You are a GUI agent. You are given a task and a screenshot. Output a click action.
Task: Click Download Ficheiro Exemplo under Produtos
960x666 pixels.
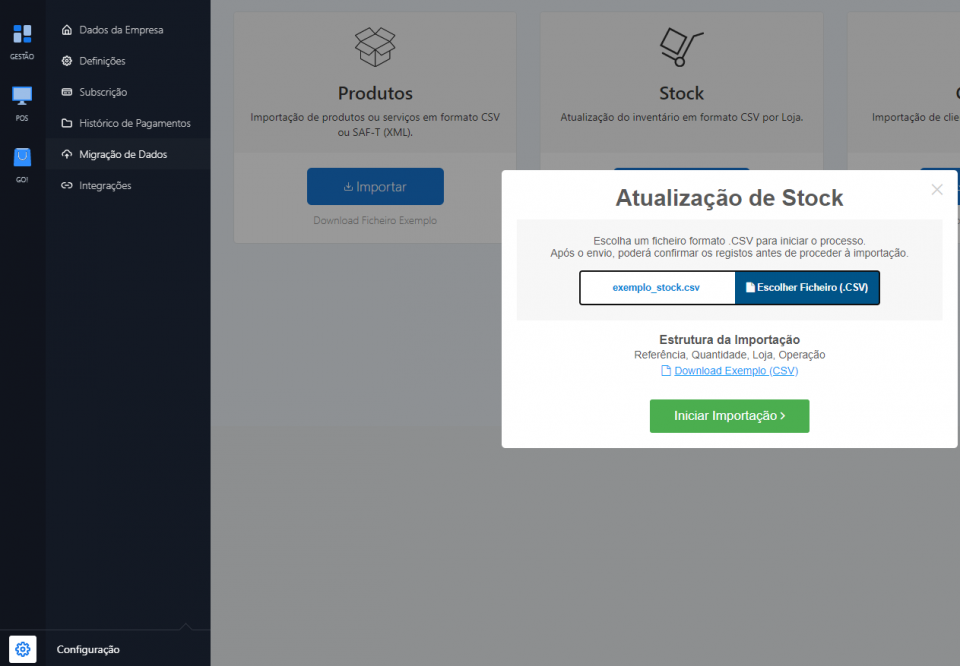(375, 220)
